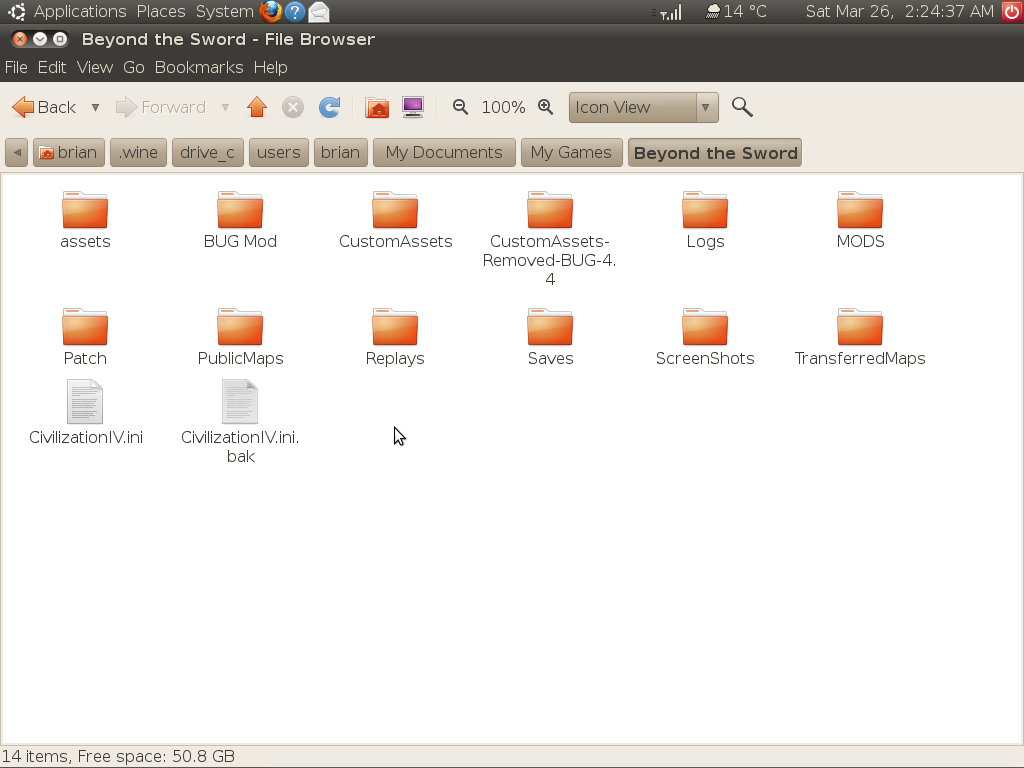Viewport: 1024px width, 768px height.
Task: Zoom in the icon view
Action: (x=545, y=107)
